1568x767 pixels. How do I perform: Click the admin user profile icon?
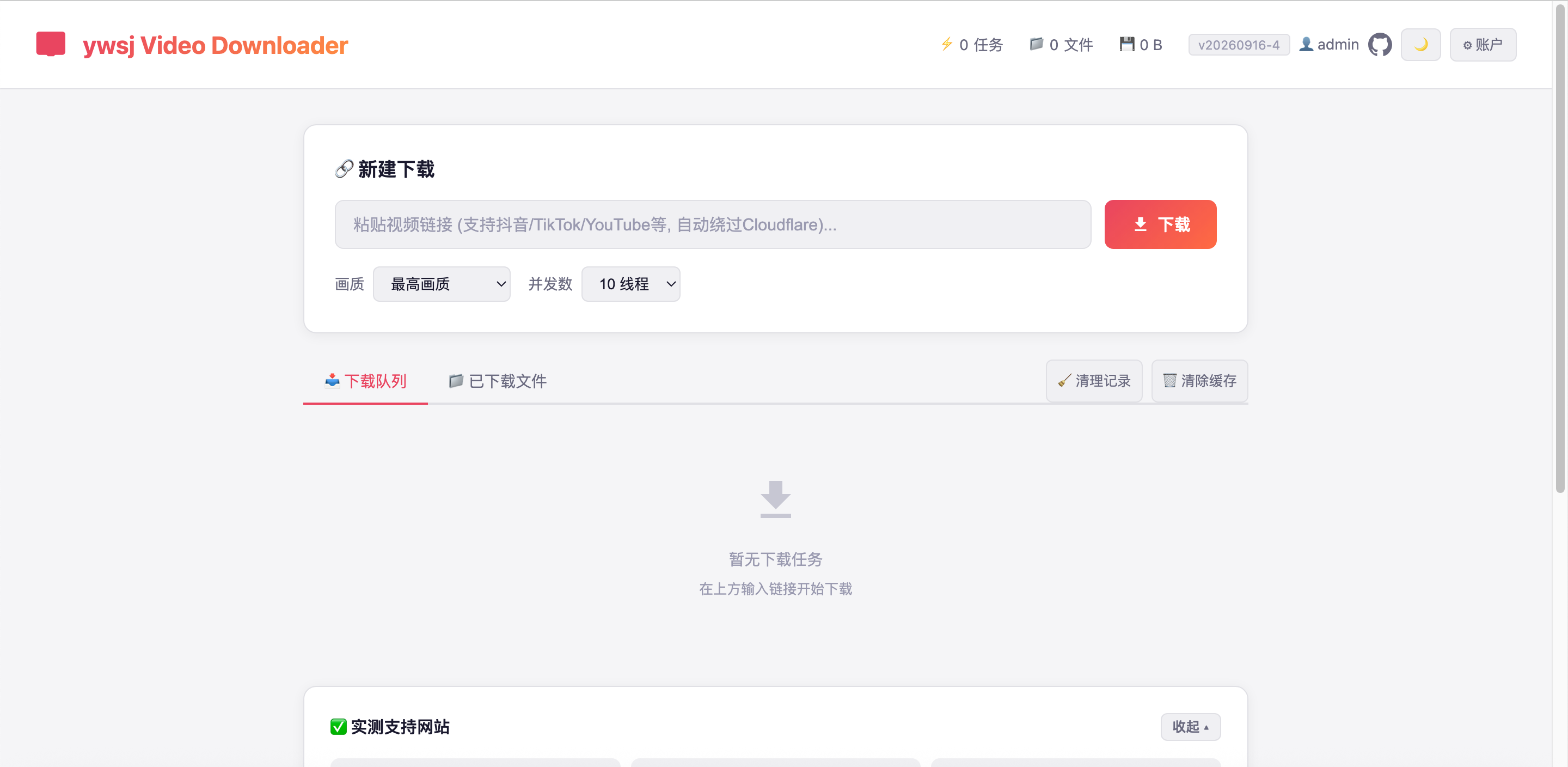pyautogui.click(x=1306, y=44)
